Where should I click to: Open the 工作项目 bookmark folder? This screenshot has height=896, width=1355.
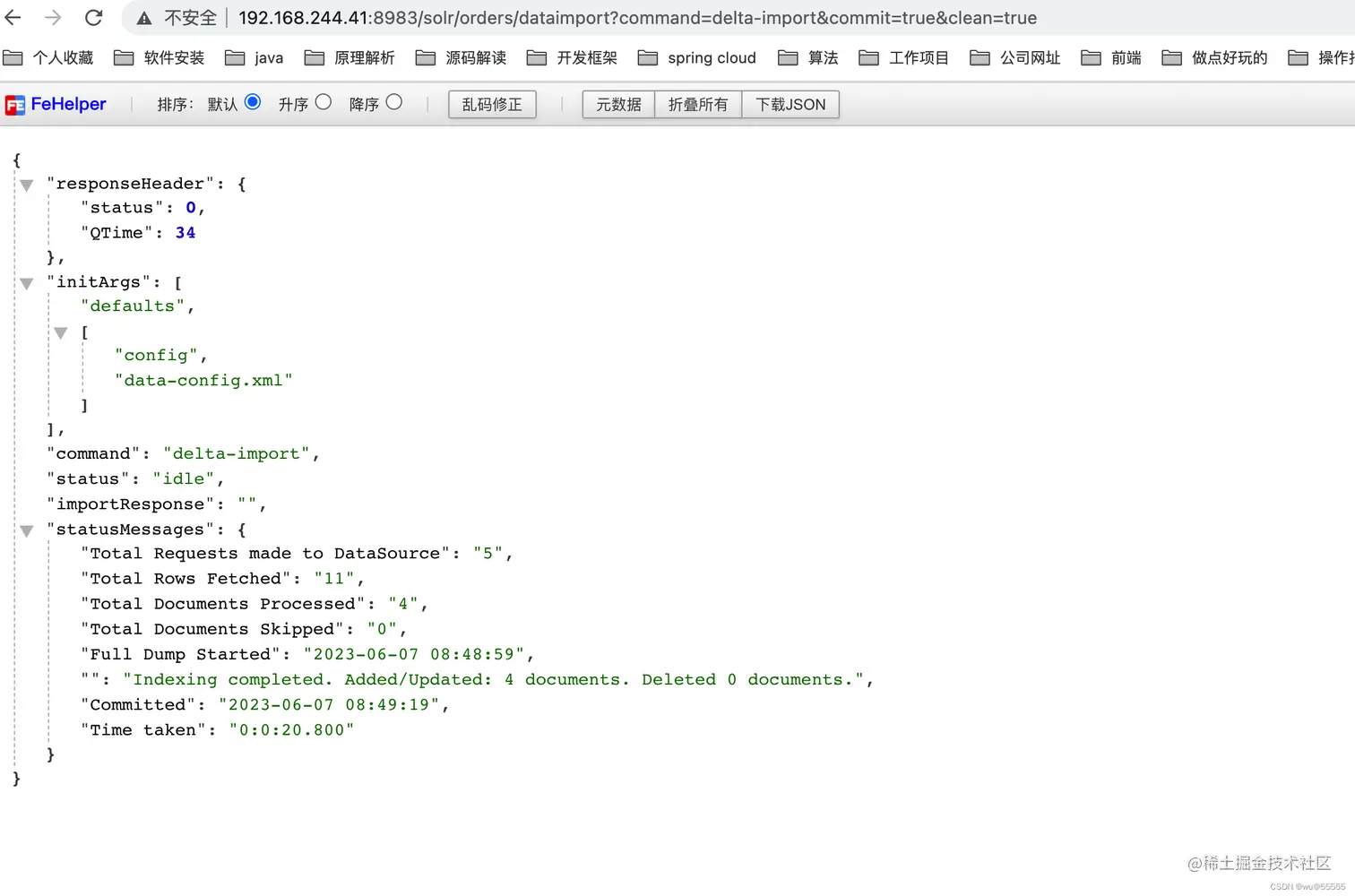pyautogui.click(x=904, y=58)
